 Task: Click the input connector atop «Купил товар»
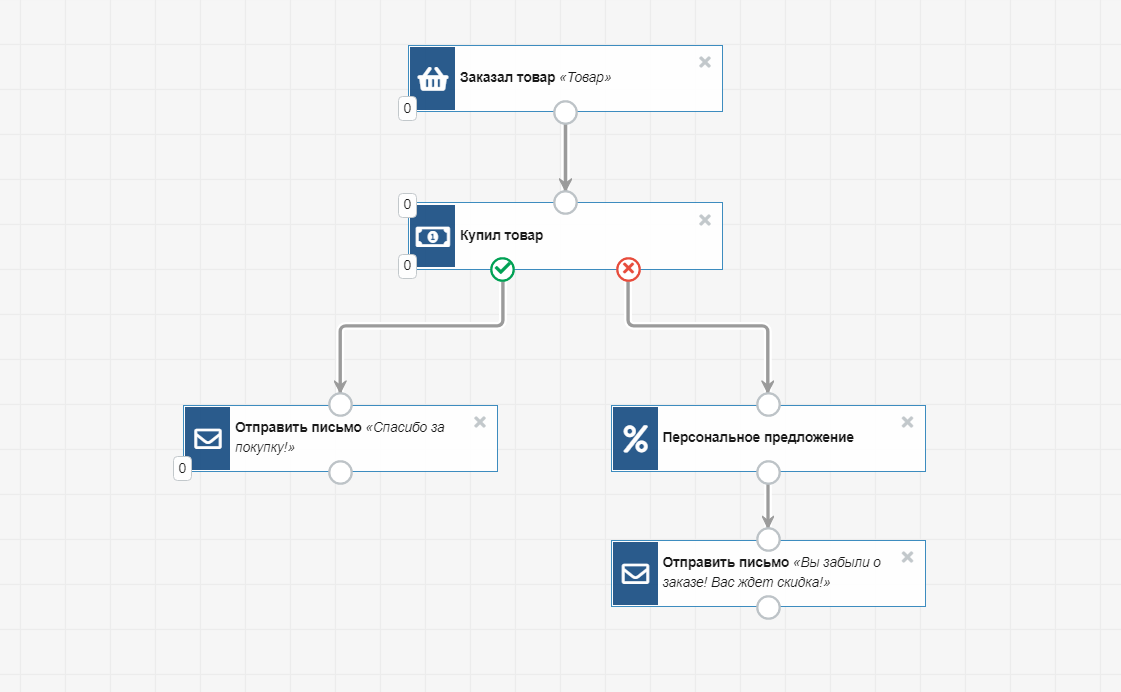[x=565, y=203]
